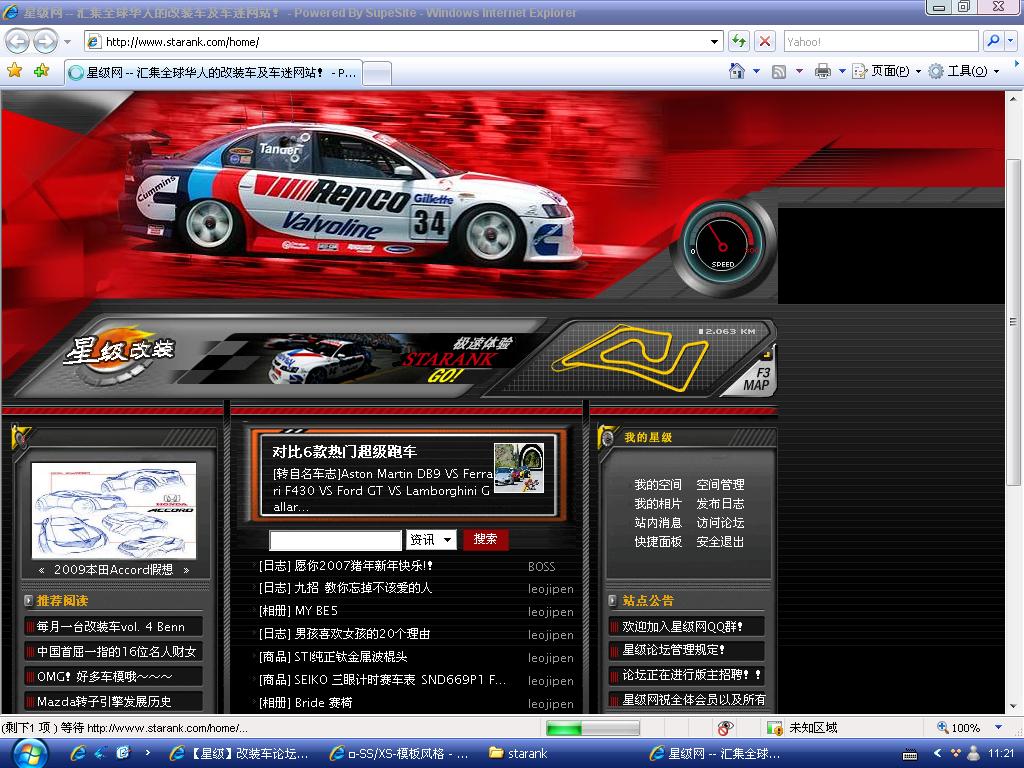Go to 站内消息
Image resolution: width=1024 pixels, height=768 pixels.
click(658, 522)
